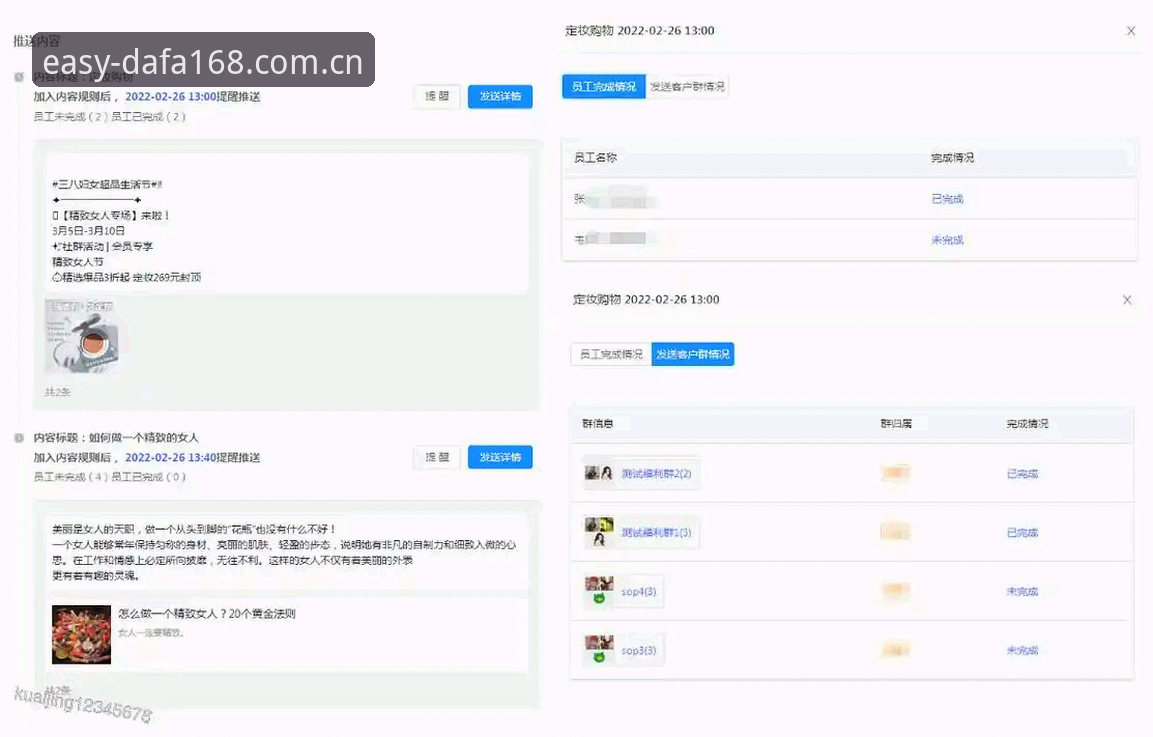Click avatar icon of 测试福利群1(3)
The width and height of the screenshot is (1153, 737).
599,532
